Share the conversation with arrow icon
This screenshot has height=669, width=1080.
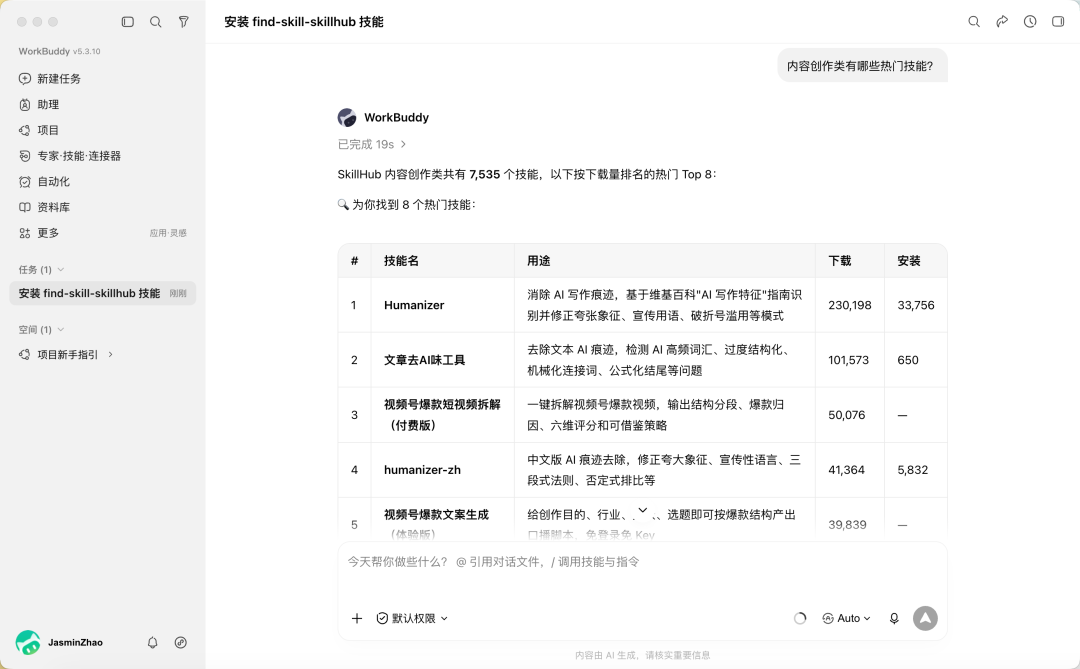1002,21
